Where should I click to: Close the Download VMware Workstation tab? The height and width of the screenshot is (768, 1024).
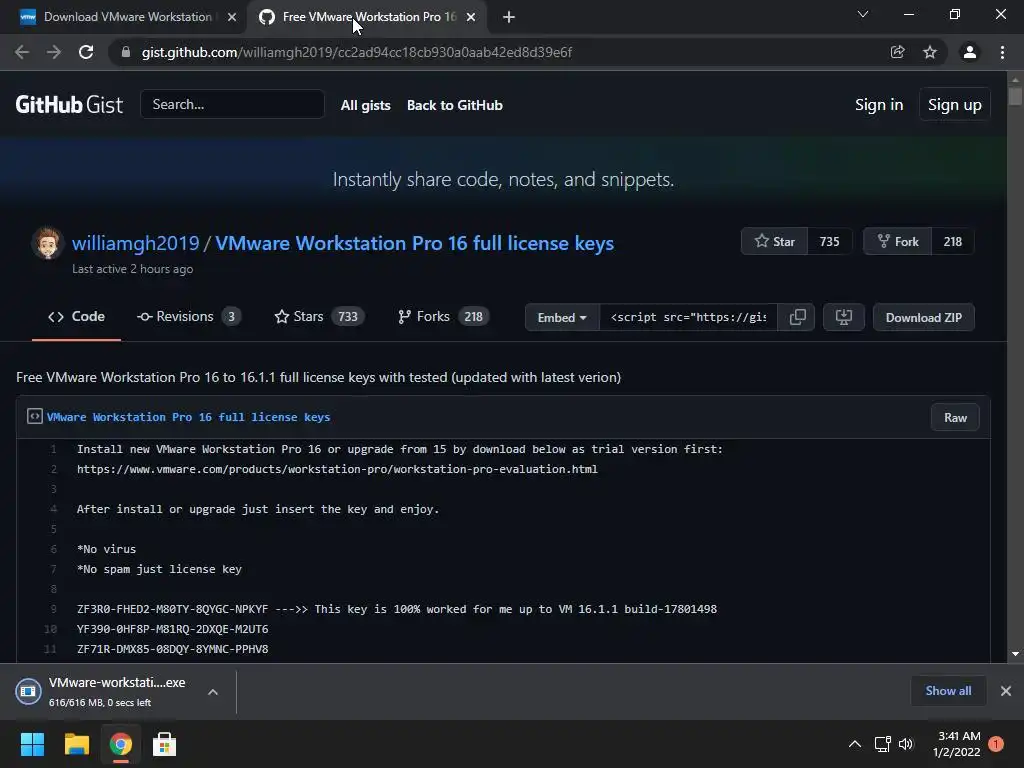point(232,17)
